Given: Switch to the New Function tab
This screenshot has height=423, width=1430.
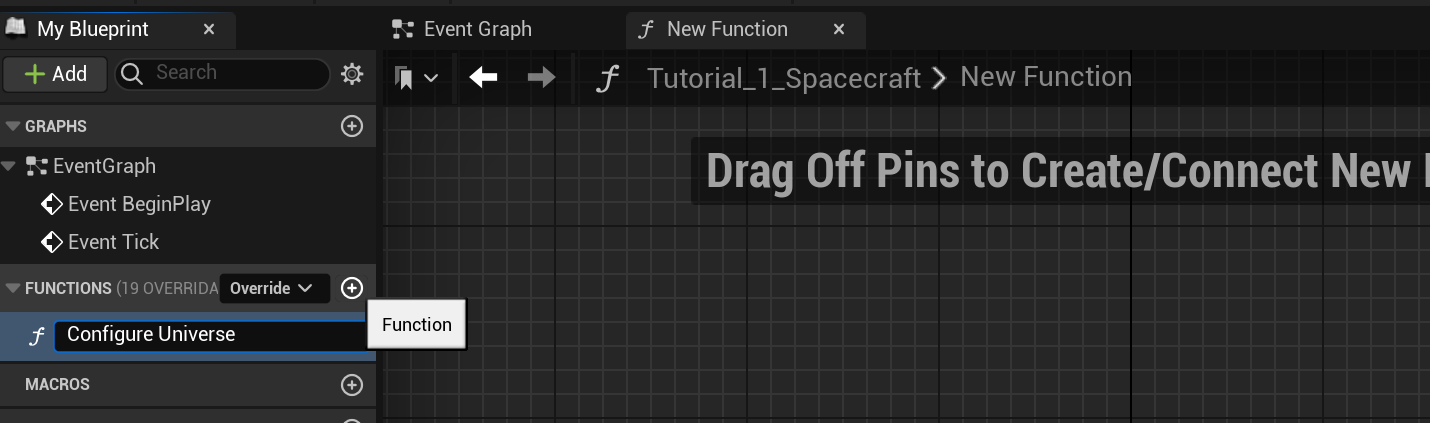Looking at the screenshot, I should [727, 29].
